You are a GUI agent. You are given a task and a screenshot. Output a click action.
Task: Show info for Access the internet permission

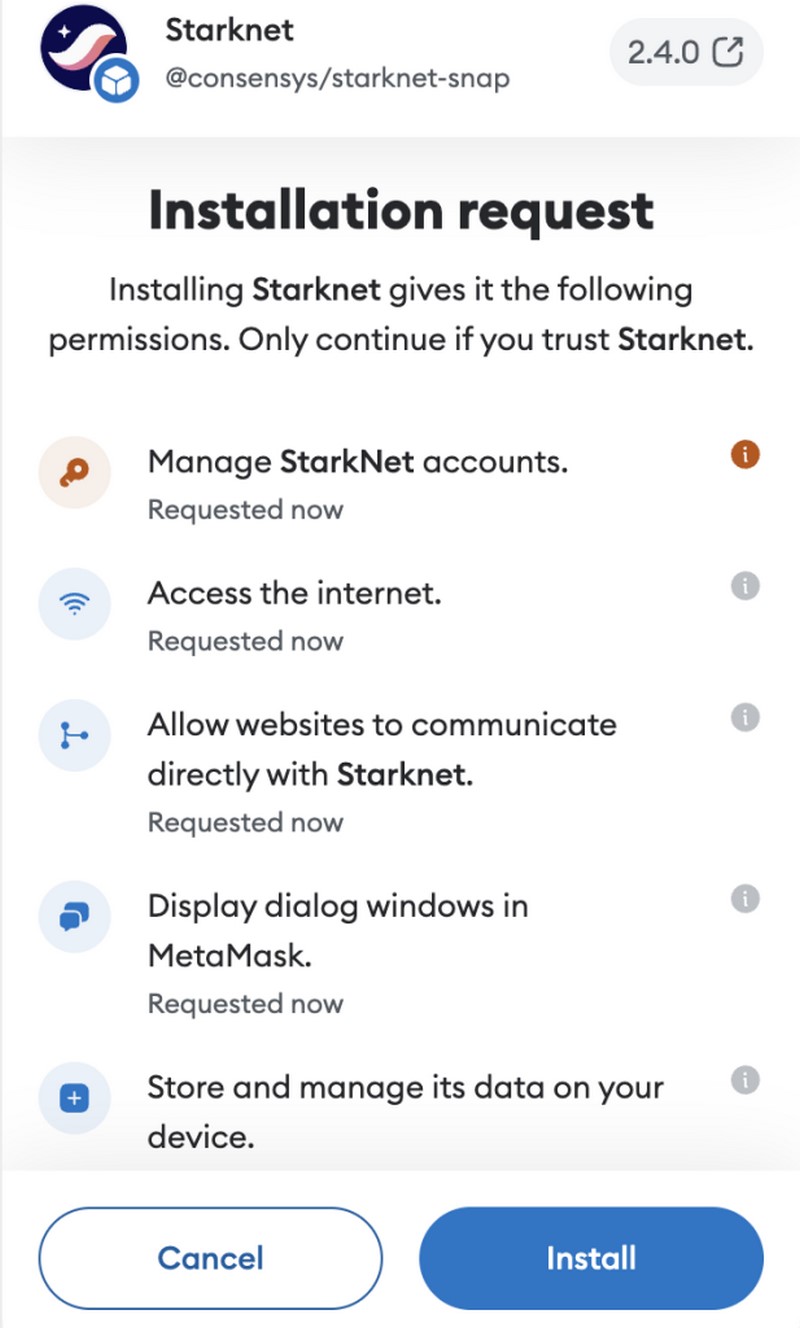coord(745,586)
